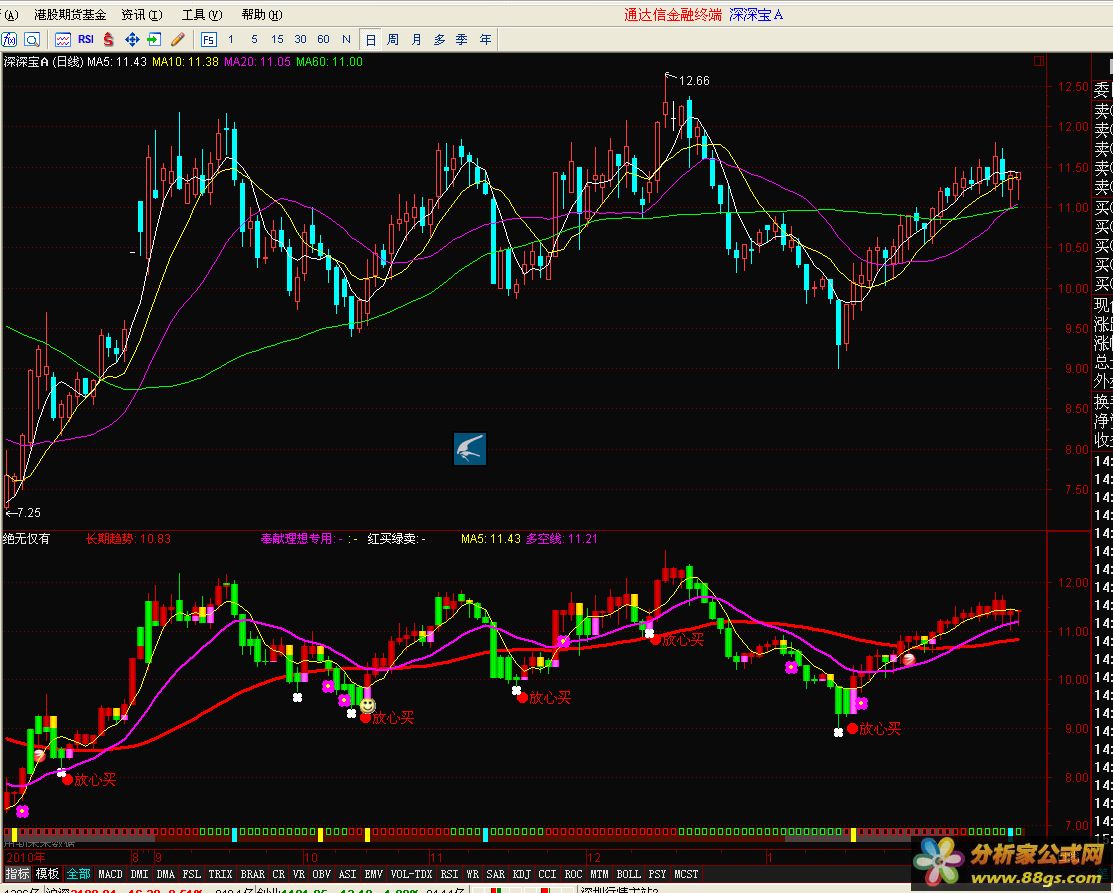Select the KDJ indicator tab

(521, 874)
